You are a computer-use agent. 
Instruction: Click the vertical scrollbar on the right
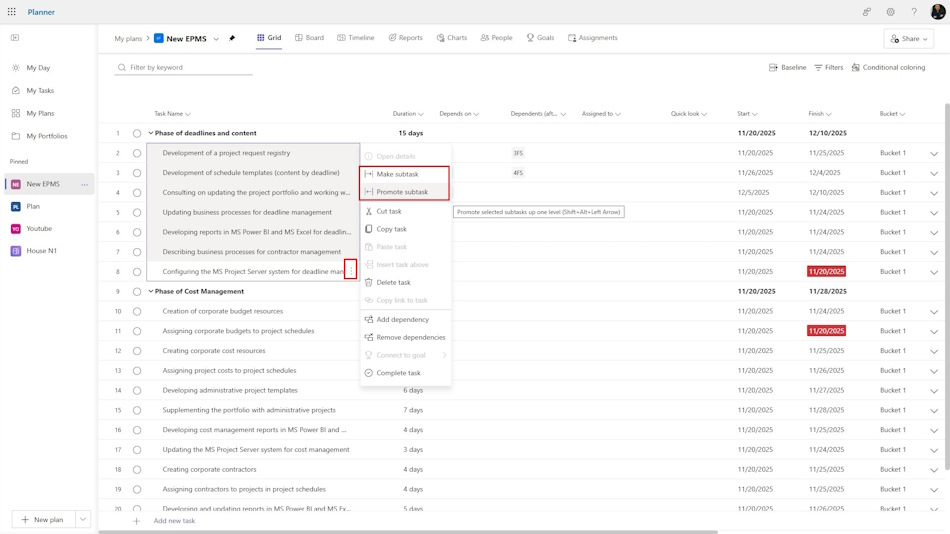coord(947,286)
